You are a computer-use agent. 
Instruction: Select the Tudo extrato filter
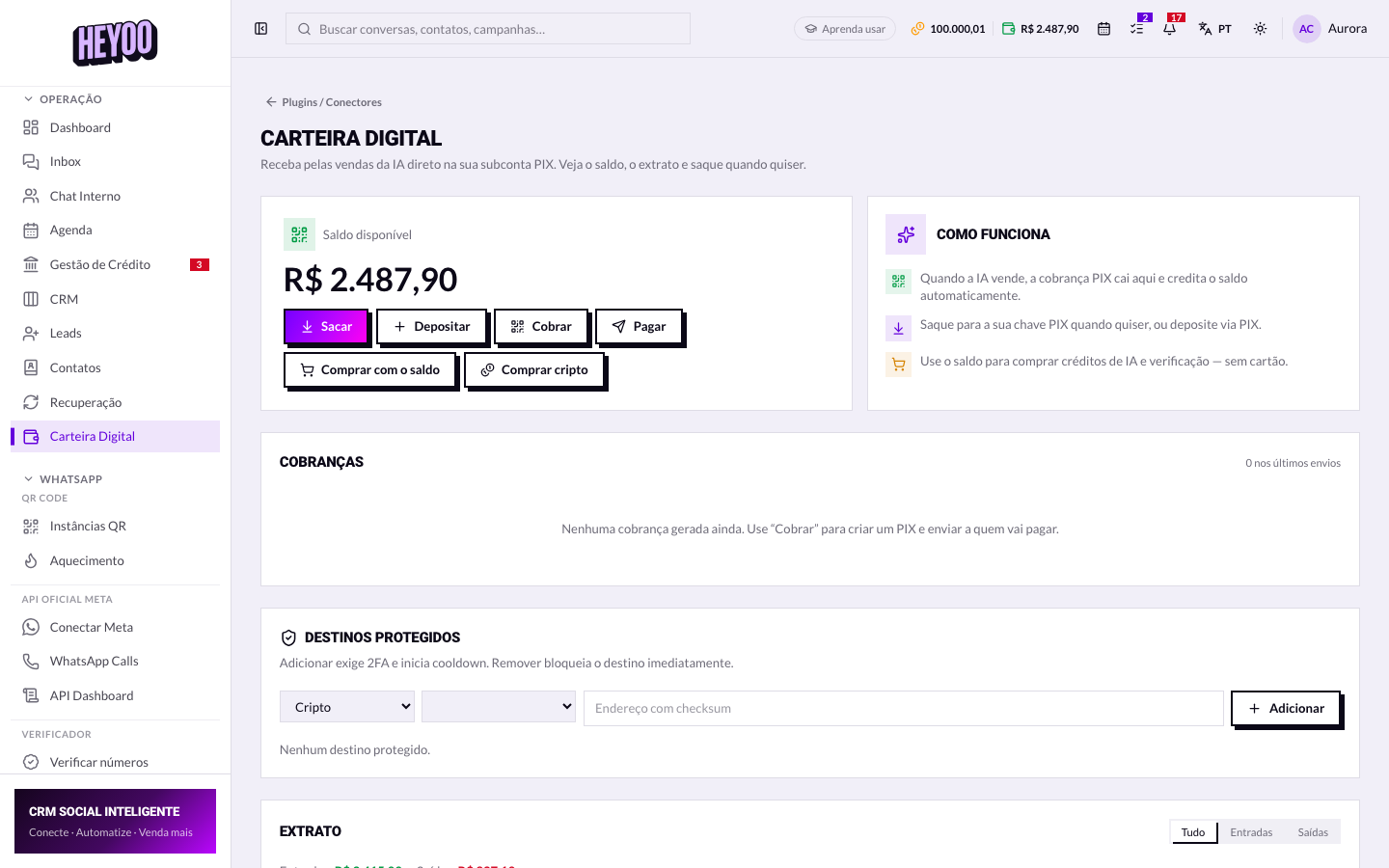[x=1193, y=832]
